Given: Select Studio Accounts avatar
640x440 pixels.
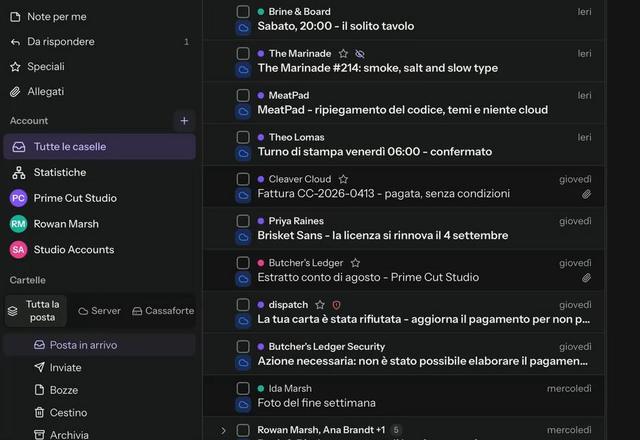Looking at the screenshot, I should coord(18,249).
